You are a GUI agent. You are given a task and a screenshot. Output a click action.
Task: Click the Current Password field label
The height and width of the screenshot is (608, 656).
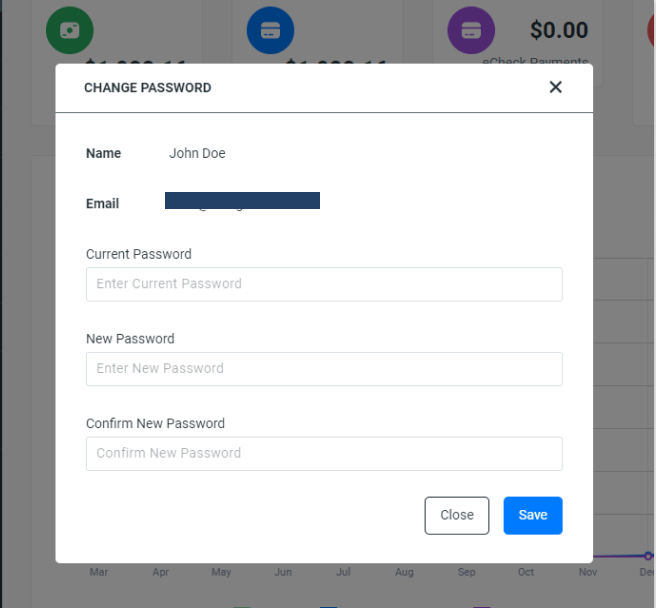[138, 254]
